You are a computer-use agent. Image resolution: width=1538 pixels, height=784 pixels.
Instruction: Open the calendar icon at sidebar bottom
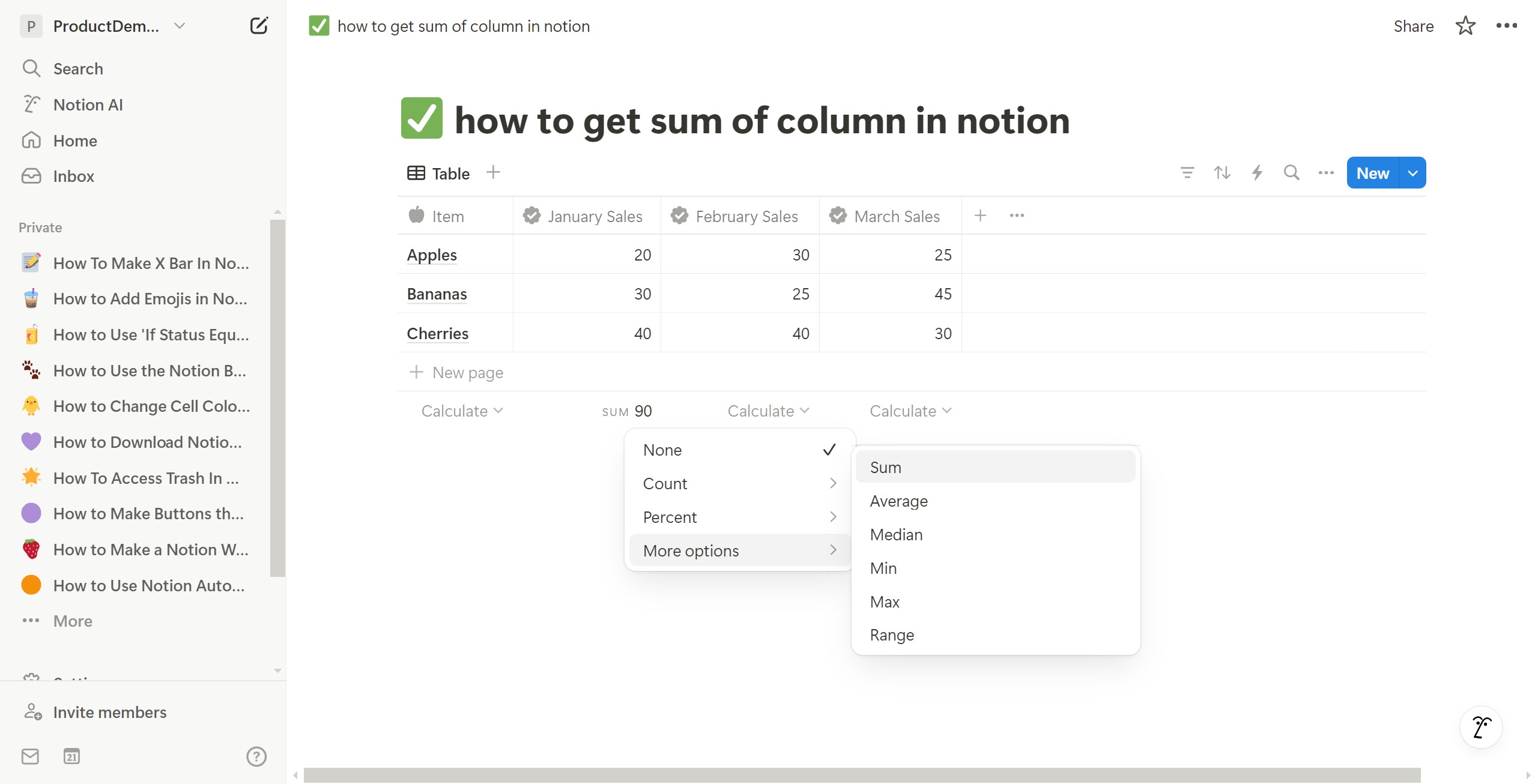tap(71, 756)
